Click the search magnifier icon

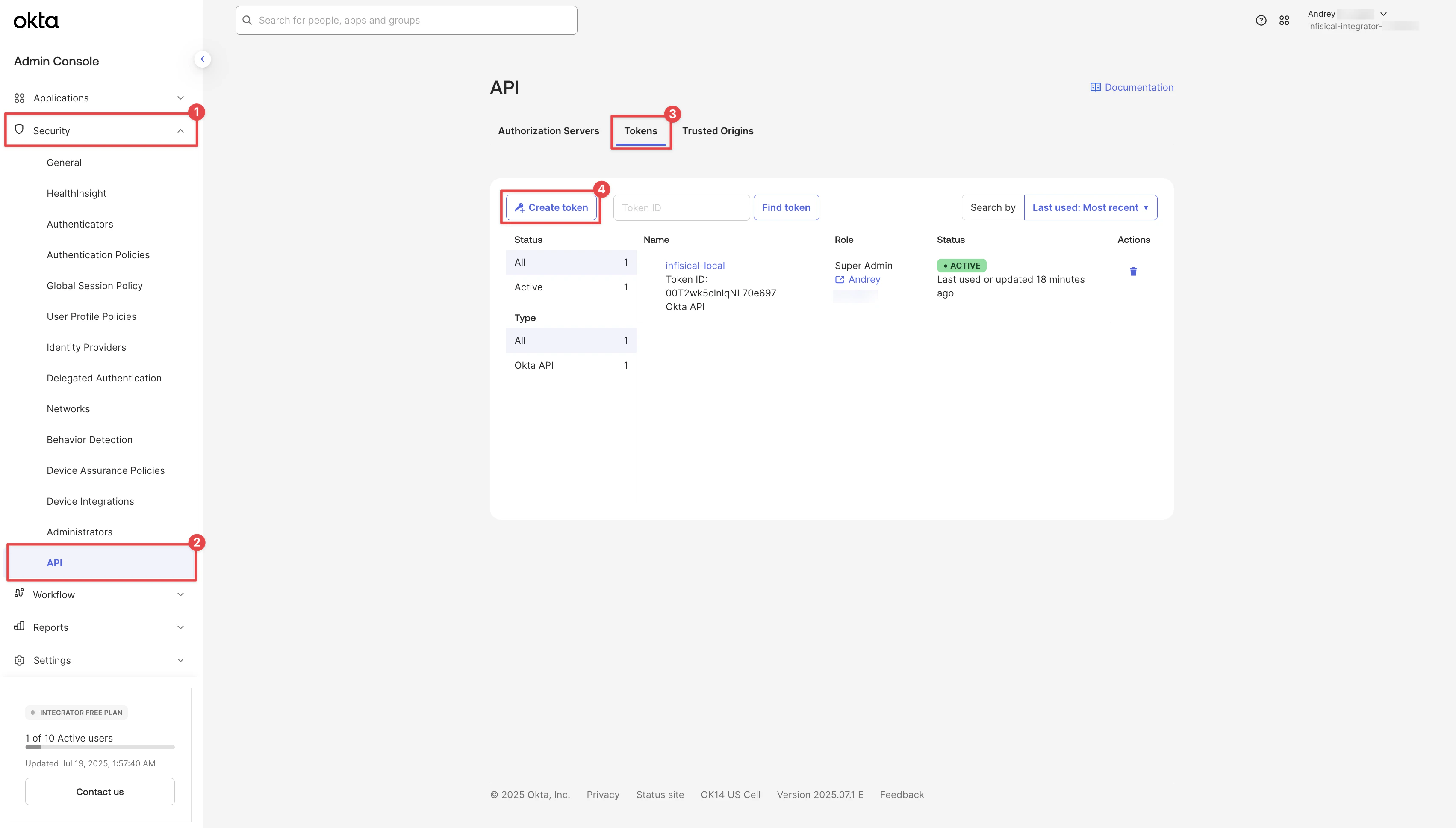pyautogui.click(x=247, y=21)
